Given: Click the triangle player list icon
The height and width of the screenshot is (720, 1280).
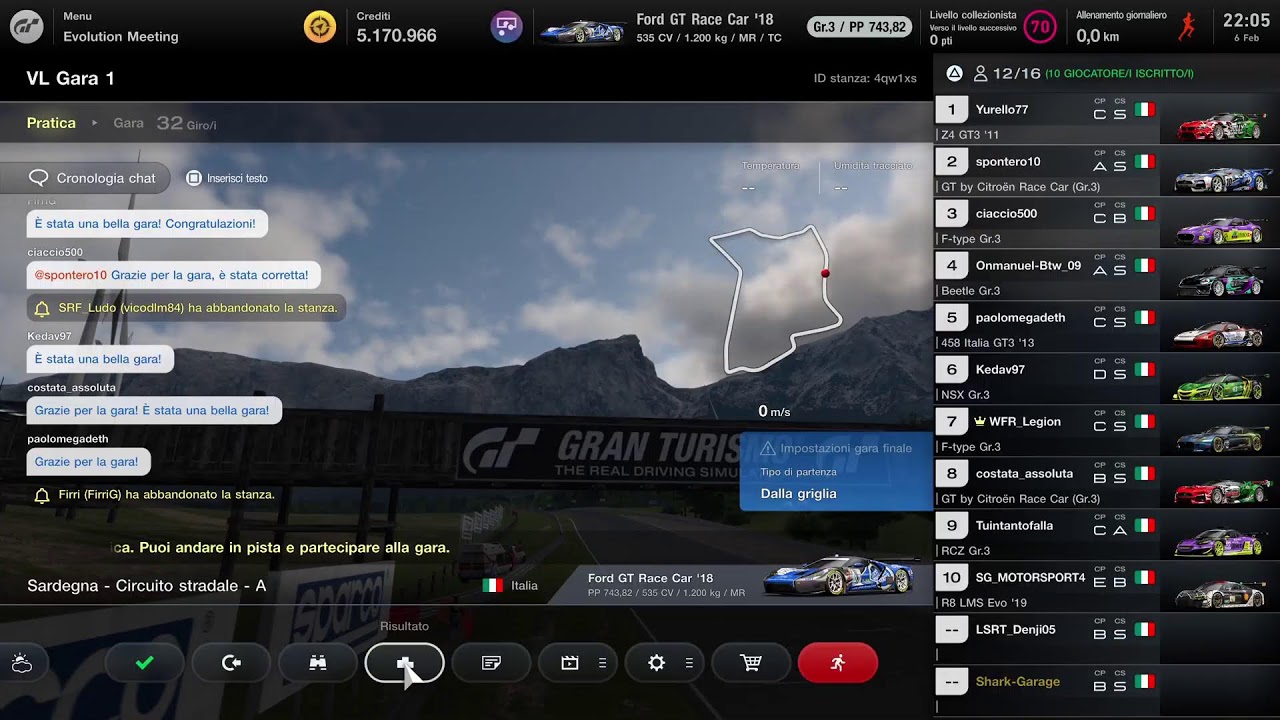Looking at the screenshot, I should click(954, 73).
